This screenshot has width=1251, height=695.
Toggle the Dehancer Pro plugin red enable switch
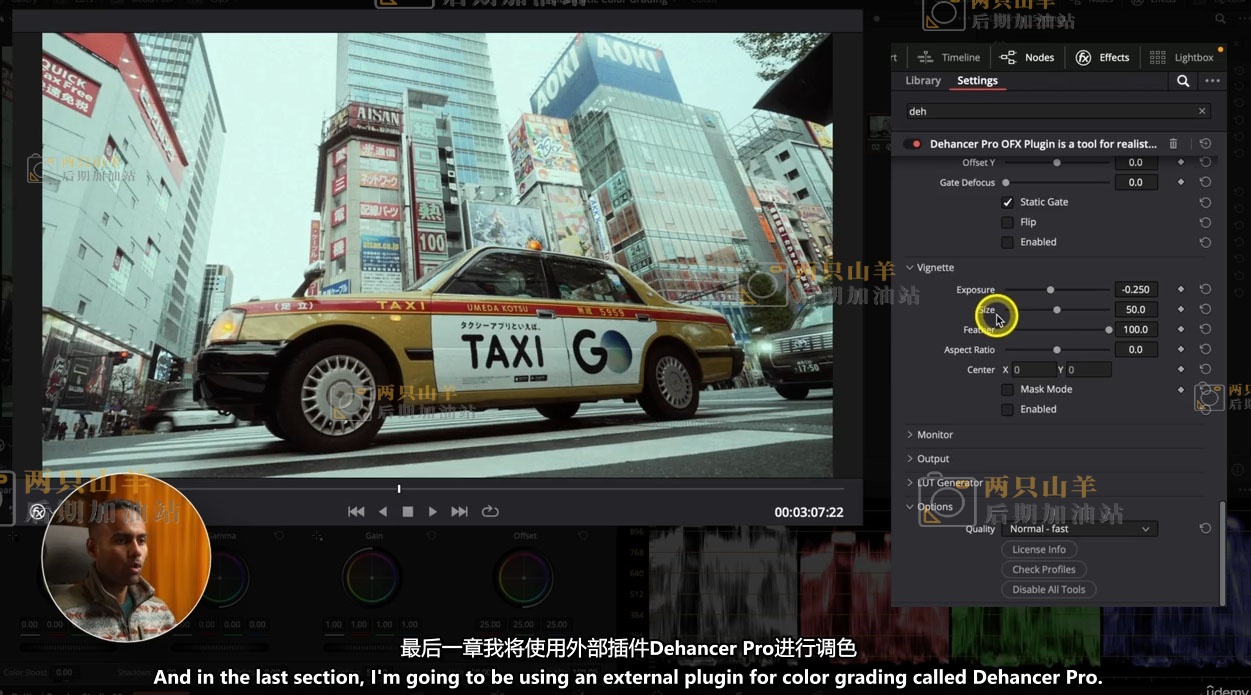pyautogui.click(x=912, y=144)
